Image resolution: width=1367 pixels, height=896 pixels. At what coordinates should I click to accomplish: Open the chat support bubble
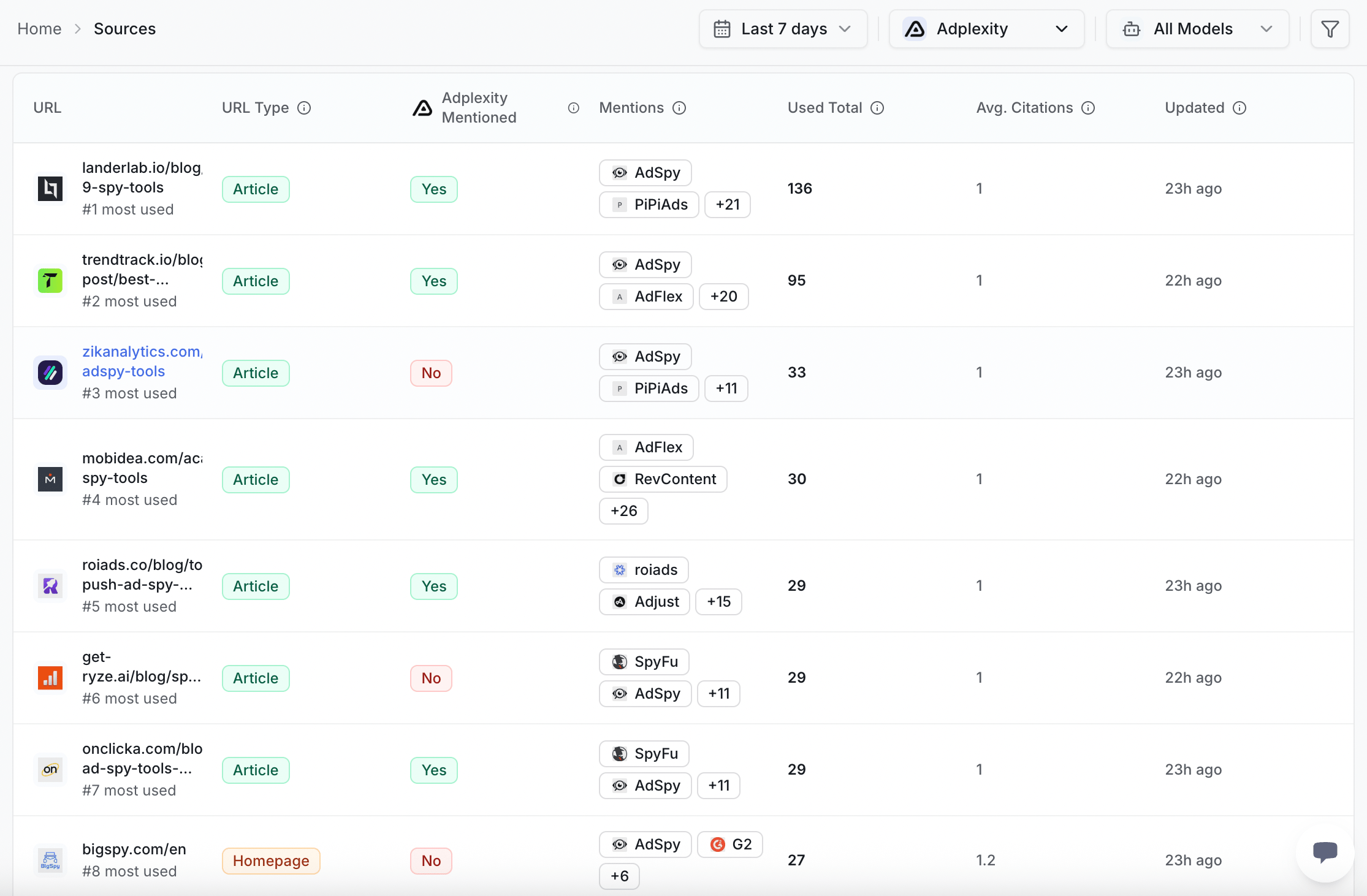point(1325,852)
